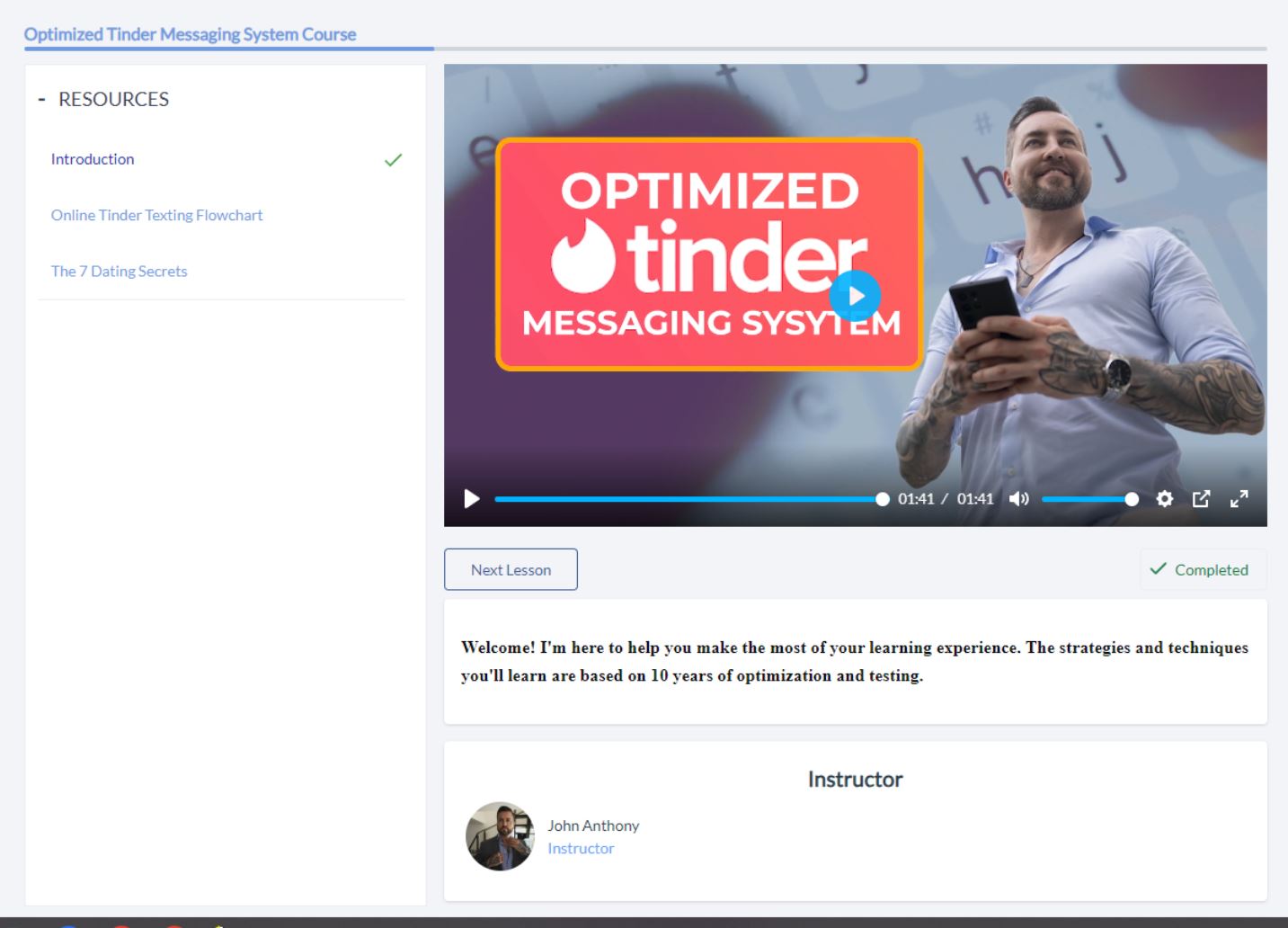Screen dimensions: 1288x928
Task: Open video in pop-out window icon
Action: point(1202,499)
